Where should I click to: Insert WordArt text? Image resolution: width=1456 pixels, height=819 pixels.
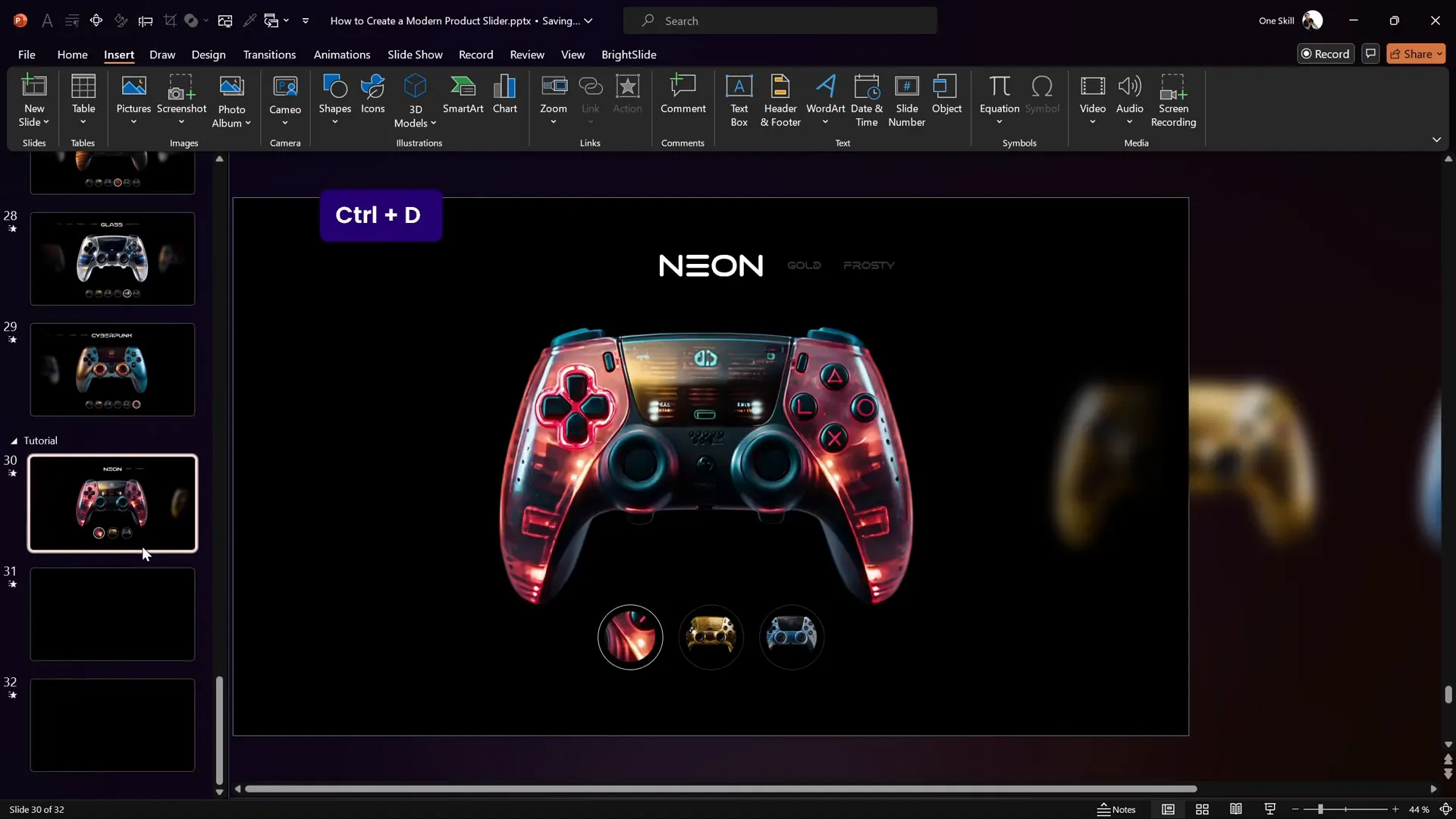(826, 100)
